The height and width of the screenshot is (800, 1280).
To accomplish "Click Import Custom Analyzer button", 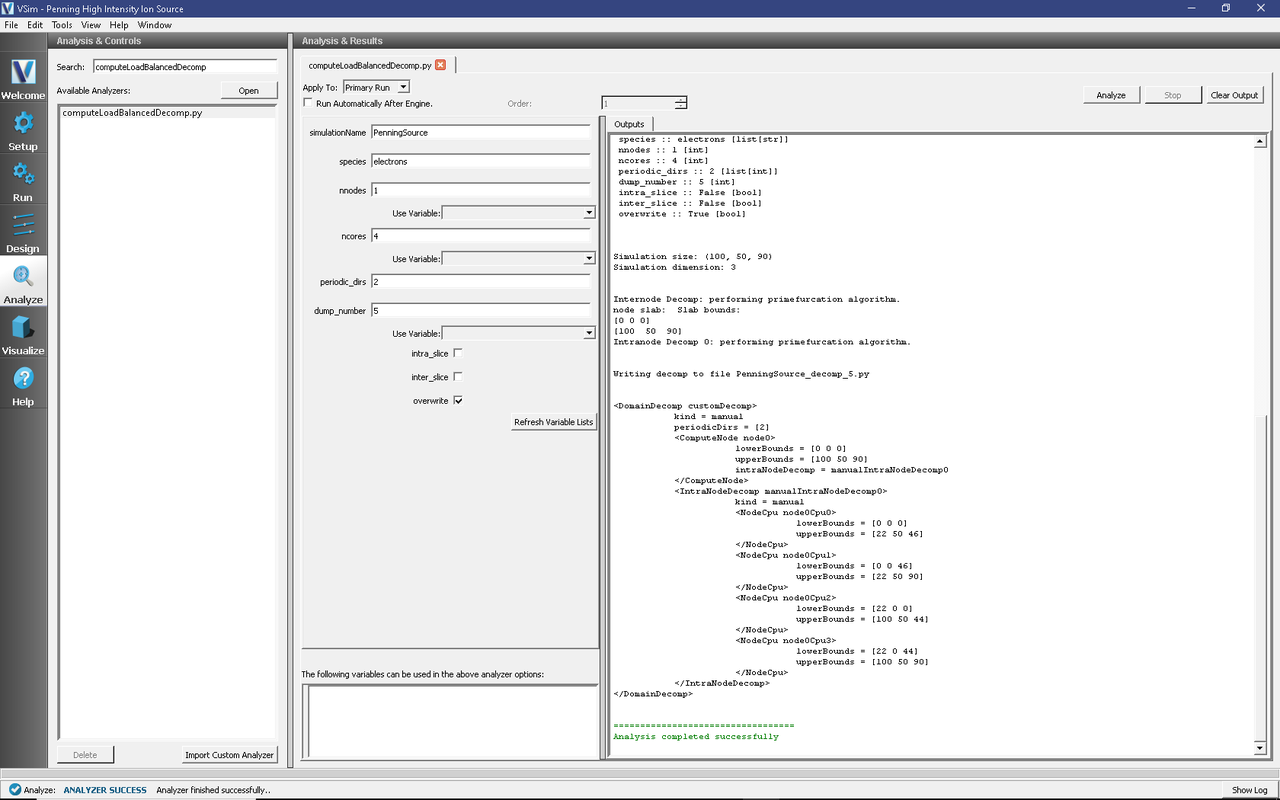I will click(x=229, y=755).
